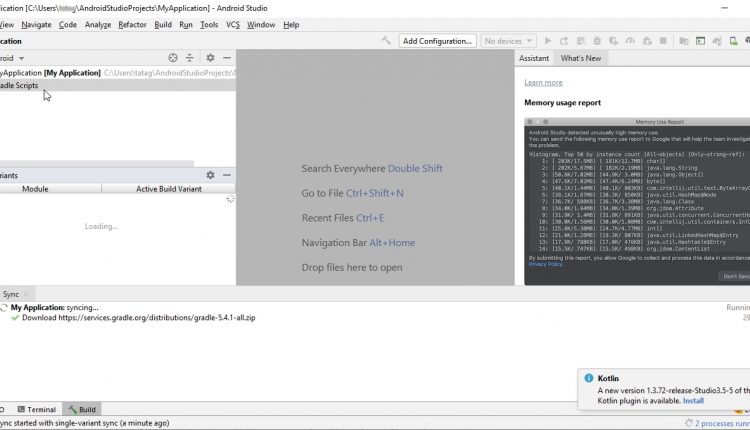
Task: Click the Apply Code Changes icon
Action: point(581,41)
